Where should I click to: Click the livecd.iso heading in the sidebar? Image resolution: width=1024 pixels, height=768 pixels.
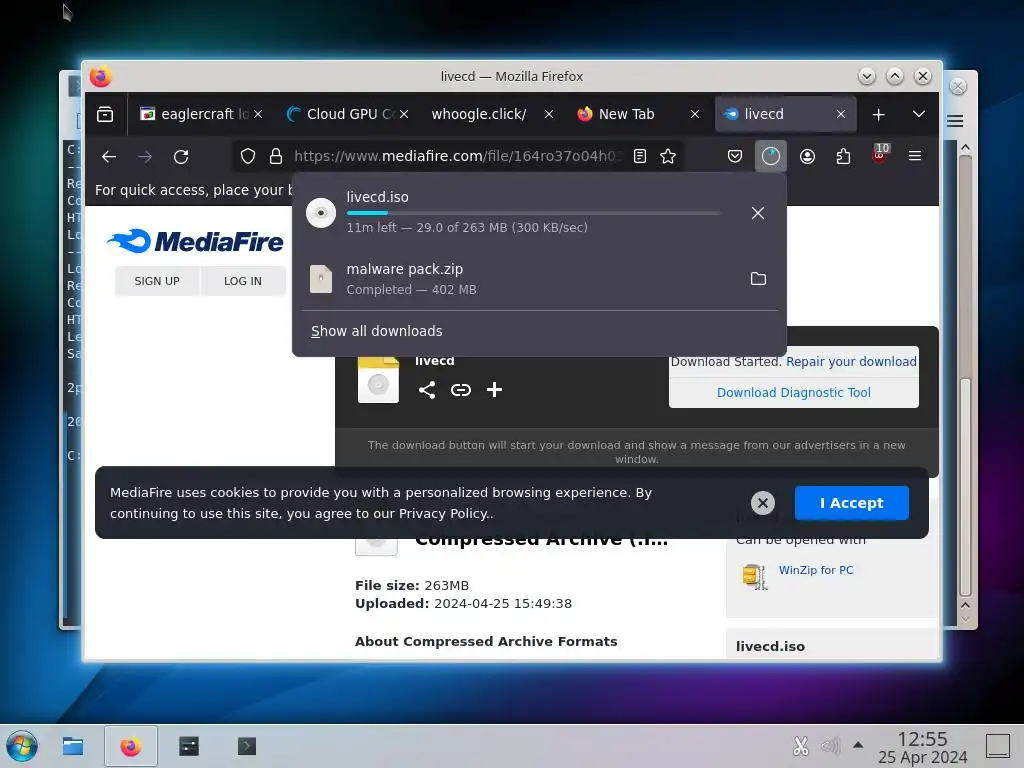coord(770,647)
